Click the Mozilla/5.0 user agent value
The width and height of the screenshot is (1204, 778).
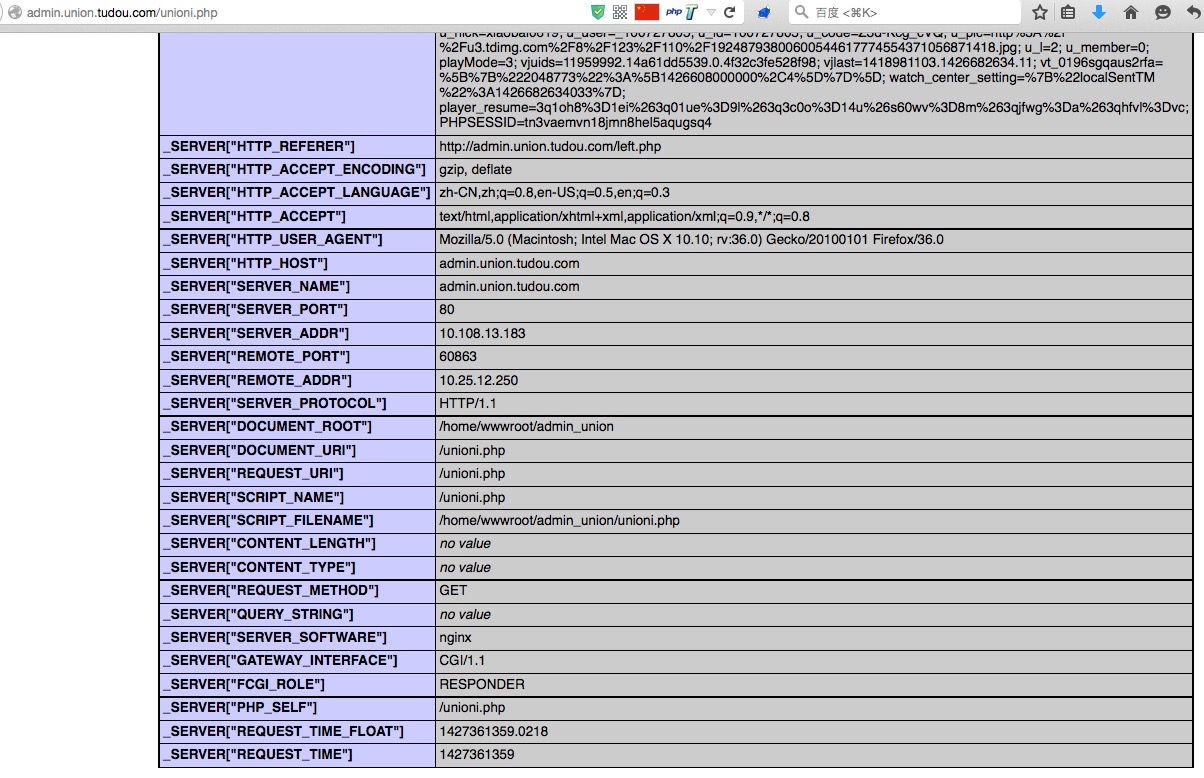tap(691, 239)
